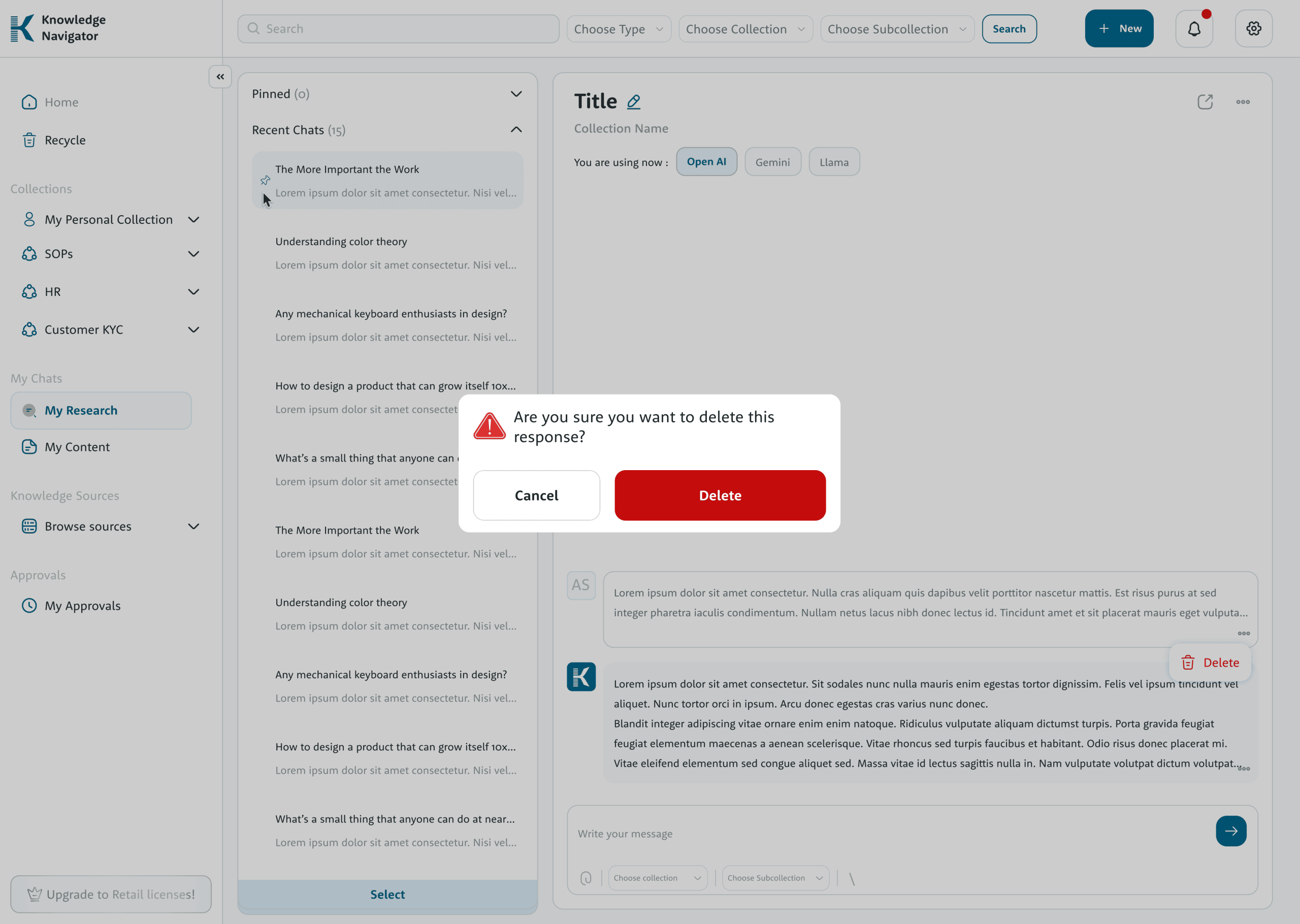Open My Content in sidebar
This screenshot has height=924, width=1300.
coord(77,447)
